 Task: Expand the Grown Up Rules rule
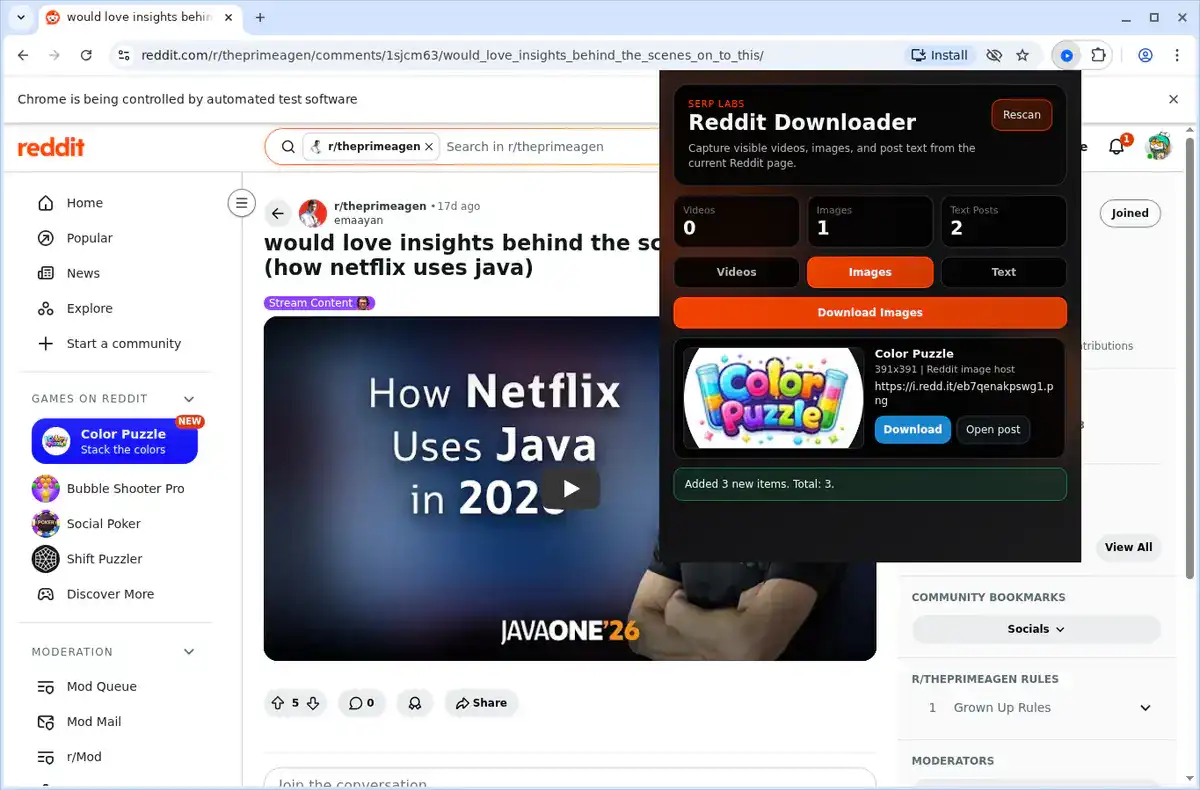click(x=1037, y=708)
